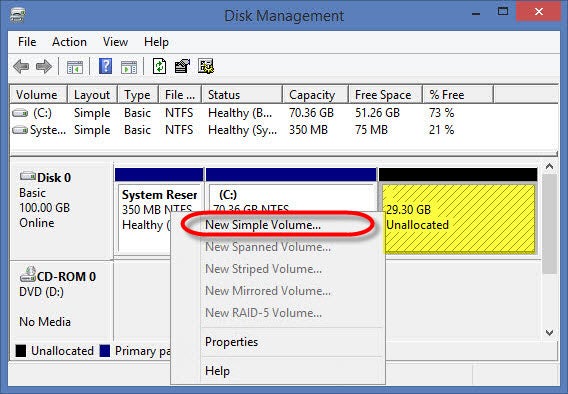This screenshot has height=394, width=568.
Task: Click the drive icon beside Syste... volume row
Action: [20, 130]
